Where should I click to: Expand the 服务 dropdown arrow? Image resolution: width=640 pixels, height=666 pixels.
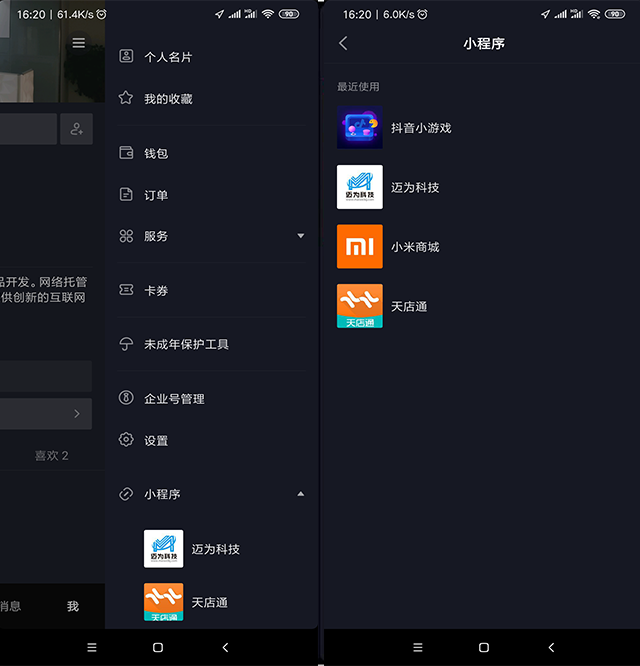(x=301, y=236)
